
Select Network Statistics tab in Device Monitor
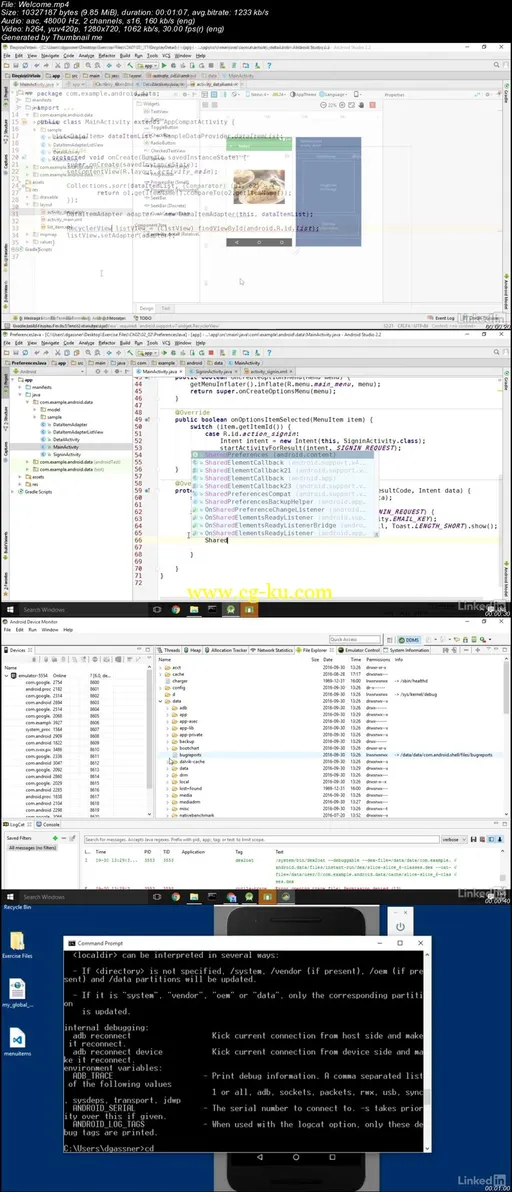[x=273, y=650]
